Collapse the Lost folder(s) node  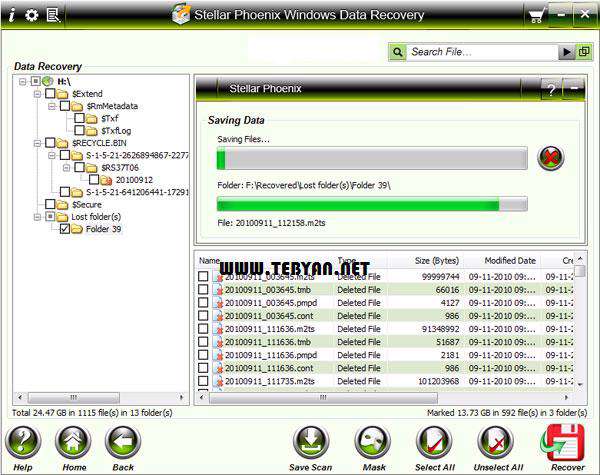(37, 217)
